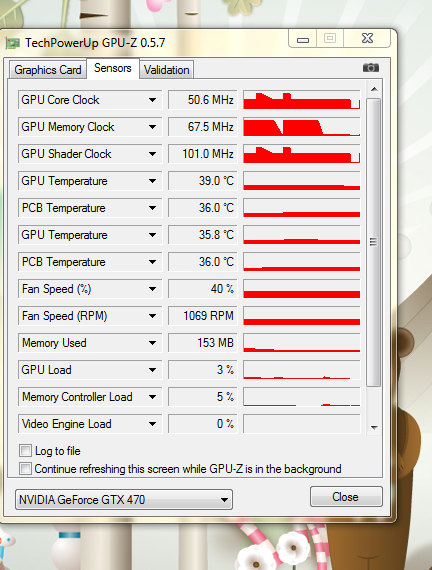Screen dimensions: 432x570
Task: Open NVIDIA GeForce GTX 470 selector
Action: coord(124,500)
